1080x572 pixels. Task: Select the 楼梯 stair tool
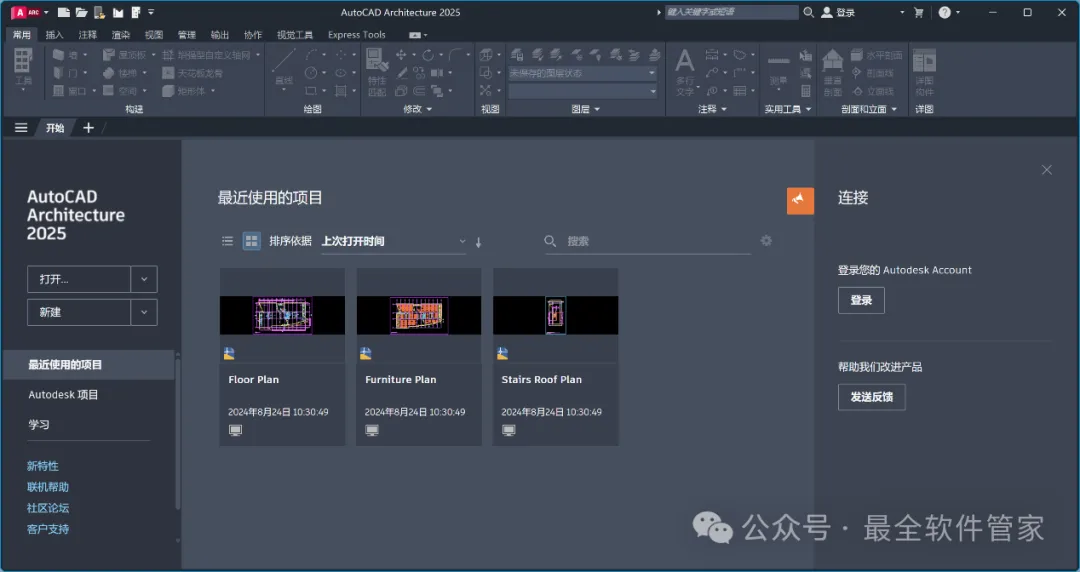point(121,72)
